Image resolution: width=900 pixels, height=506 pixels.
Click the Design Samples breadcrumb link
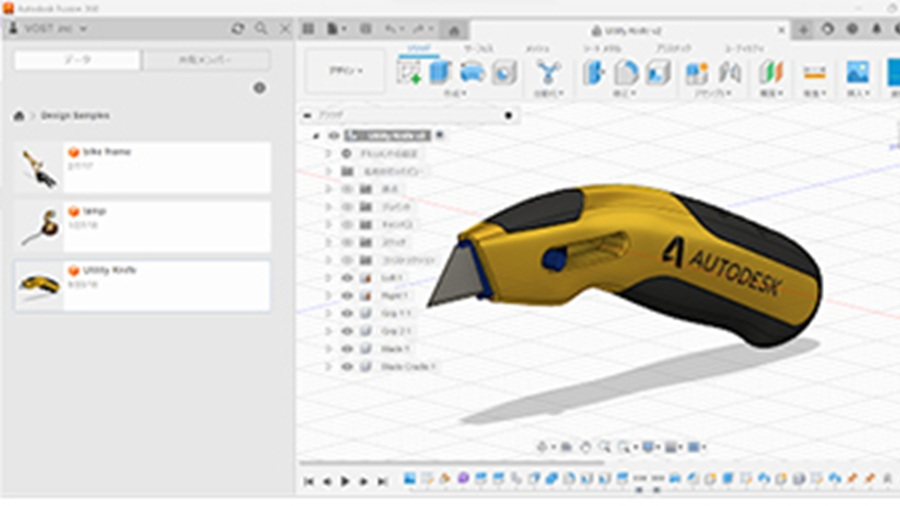pyautogui.click(x=75, y=116)
